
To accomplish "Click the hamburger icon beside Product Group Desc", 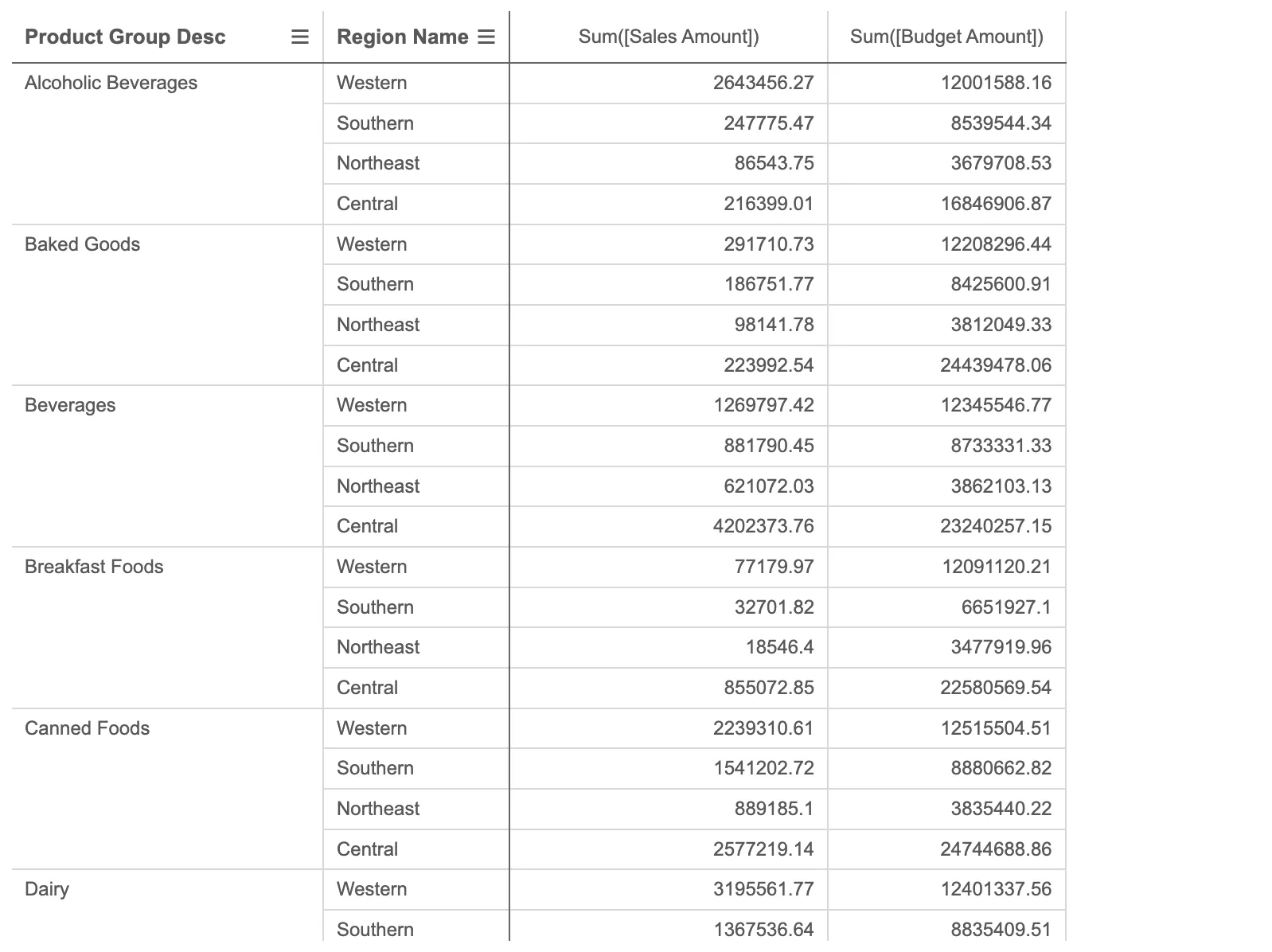I will tap(298, 37).
